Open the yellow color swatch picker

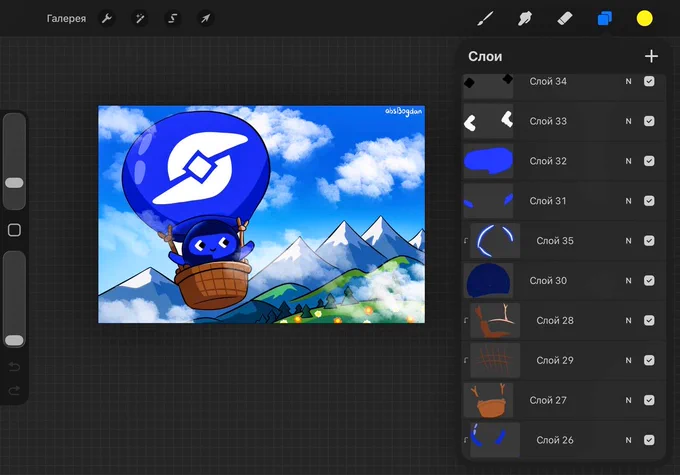point(644,19)
